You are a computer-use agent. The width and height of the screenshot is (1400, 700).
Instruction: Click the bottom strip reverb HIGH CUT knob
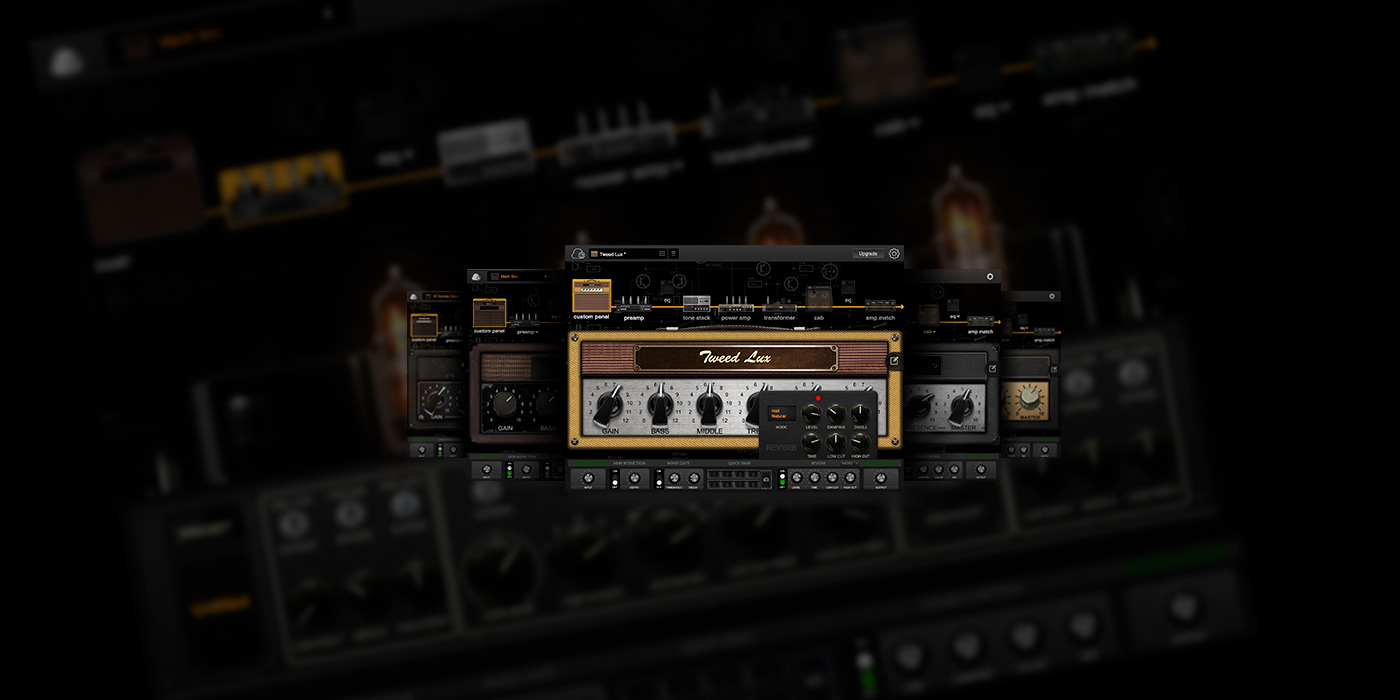click(x=850, y=478)
